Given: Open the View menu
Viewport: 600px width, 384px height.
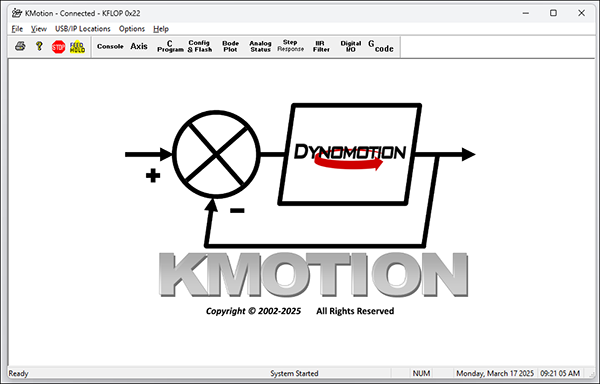Looking at the screenshot, I should tap(39, 29).
